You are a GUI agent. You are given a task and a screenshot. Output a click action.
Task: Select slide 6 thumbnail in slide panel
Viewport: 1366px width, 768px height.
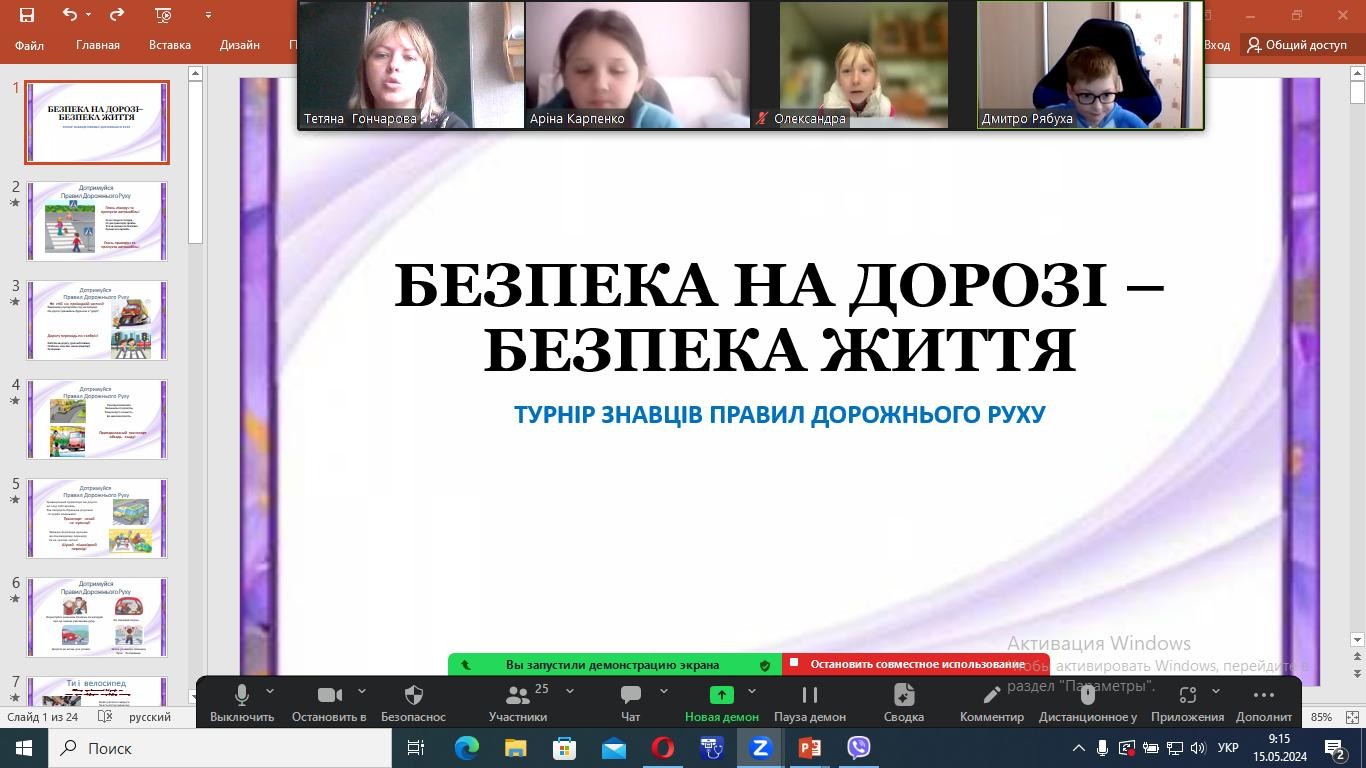(97, 617)
